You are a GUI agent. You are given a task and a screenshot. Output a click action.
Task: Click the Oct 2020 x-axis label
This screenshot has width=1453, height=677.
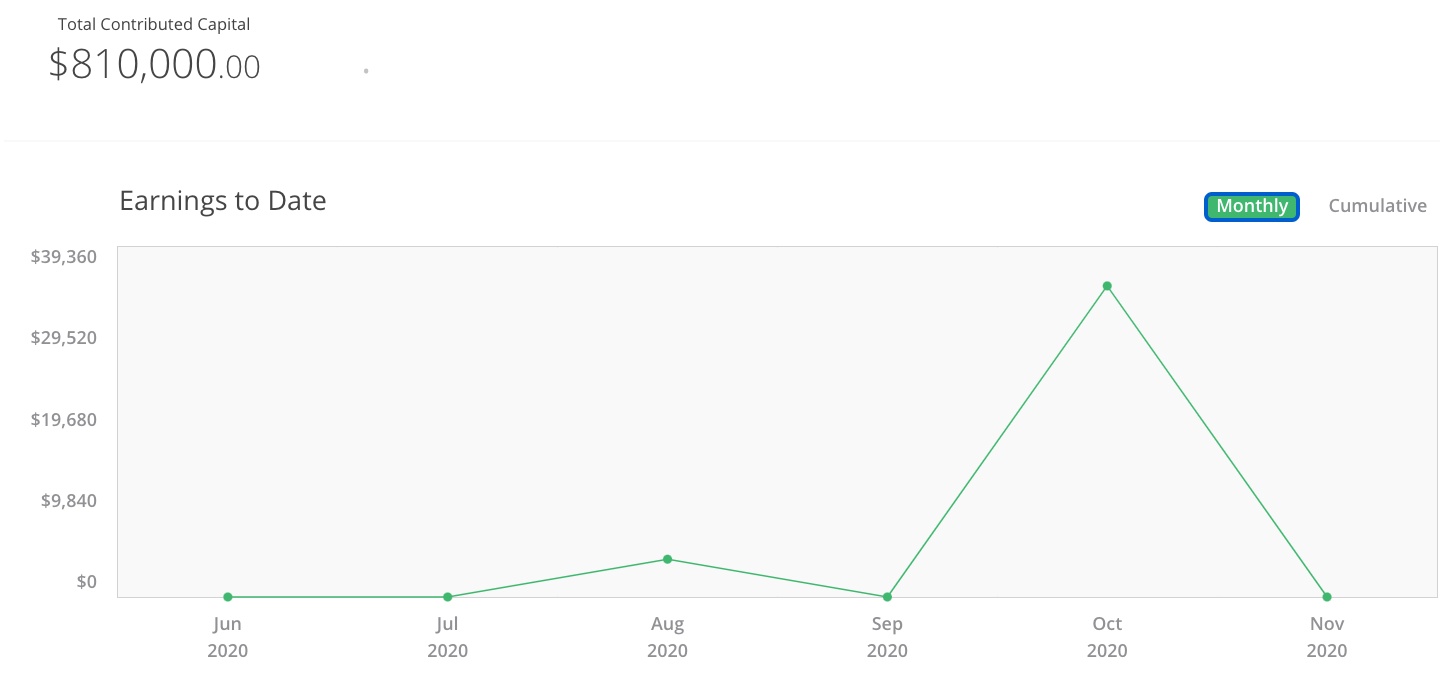click(x=1107, y=637)
